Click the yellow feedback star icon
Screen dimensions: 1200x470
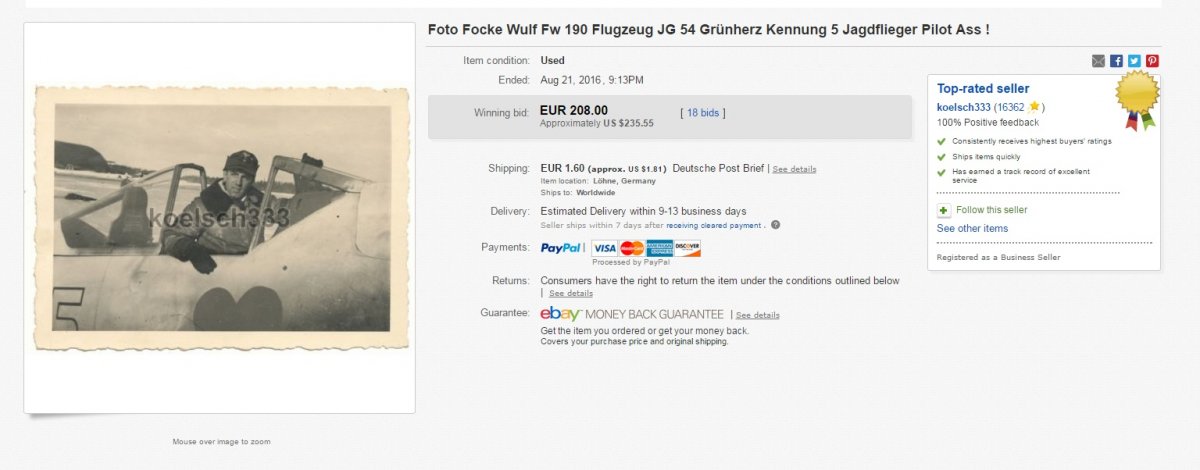[x=1035, y=107]
